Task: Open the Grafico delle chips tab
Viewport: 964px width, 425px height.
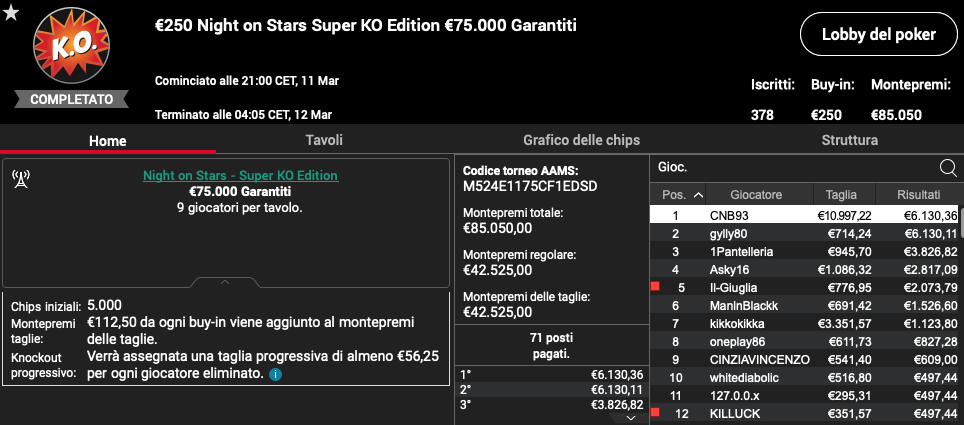Action: tap(581, 140)
